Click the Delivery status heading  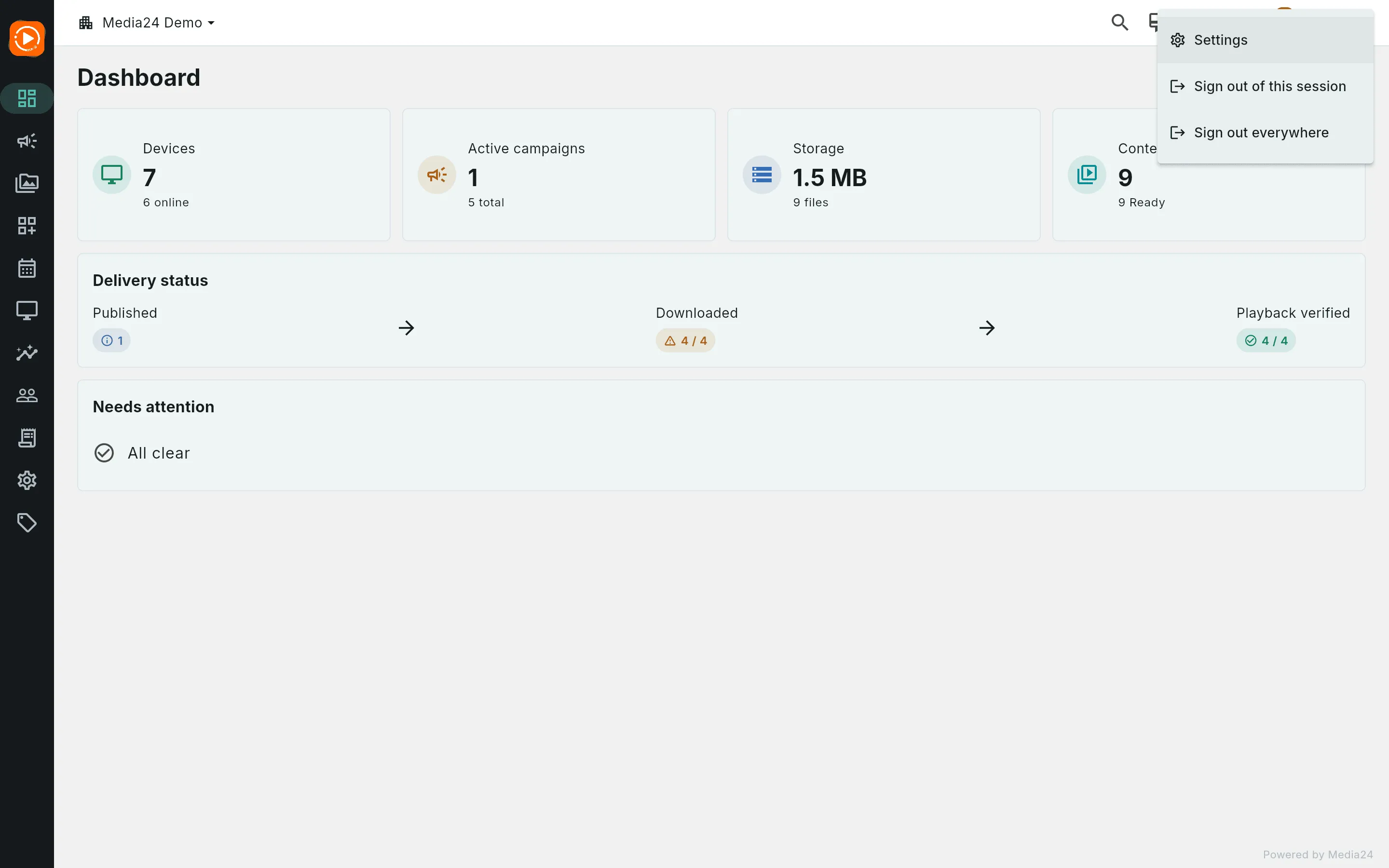[150, 280]
